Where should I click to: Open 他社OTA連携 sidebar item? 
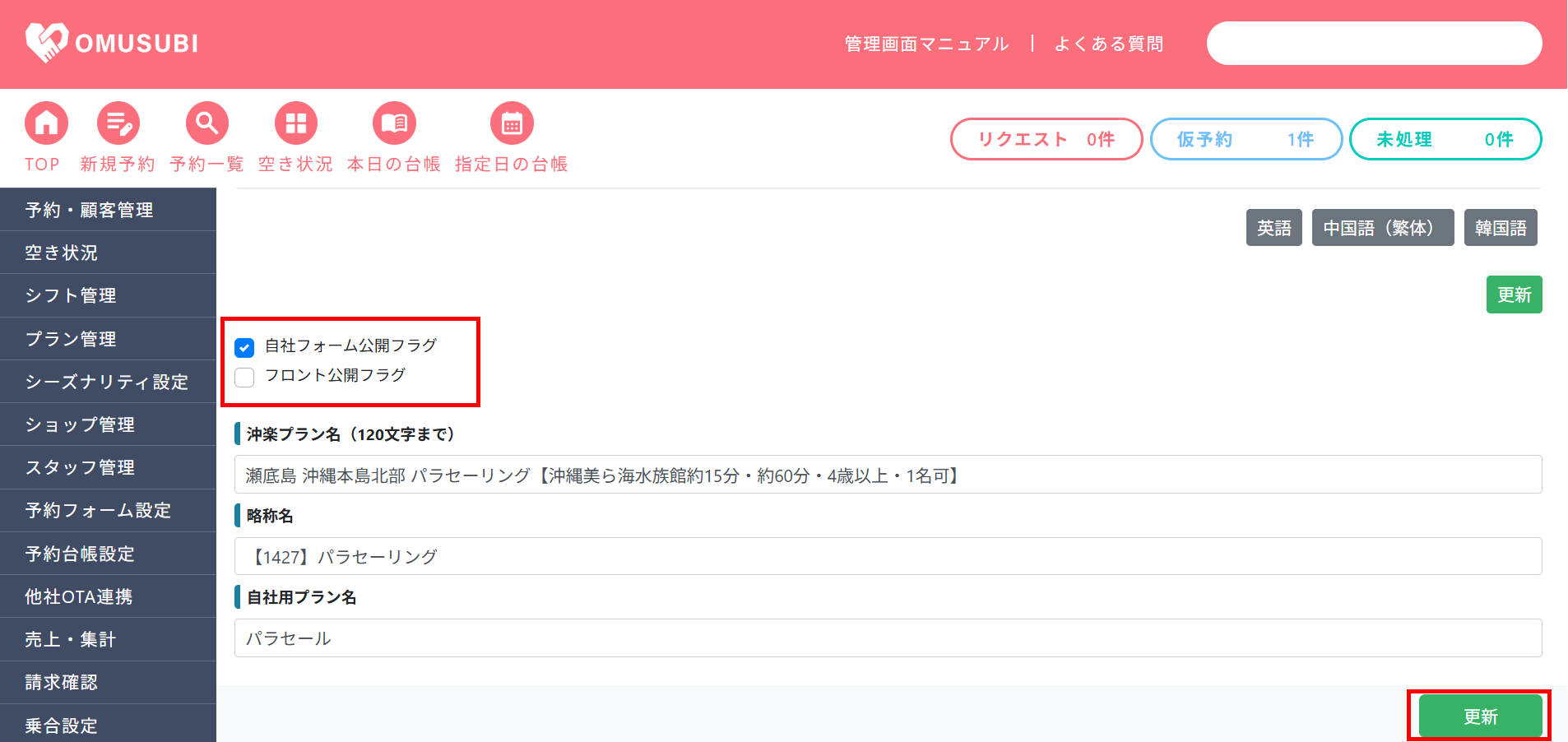click(x=79, y=596)
